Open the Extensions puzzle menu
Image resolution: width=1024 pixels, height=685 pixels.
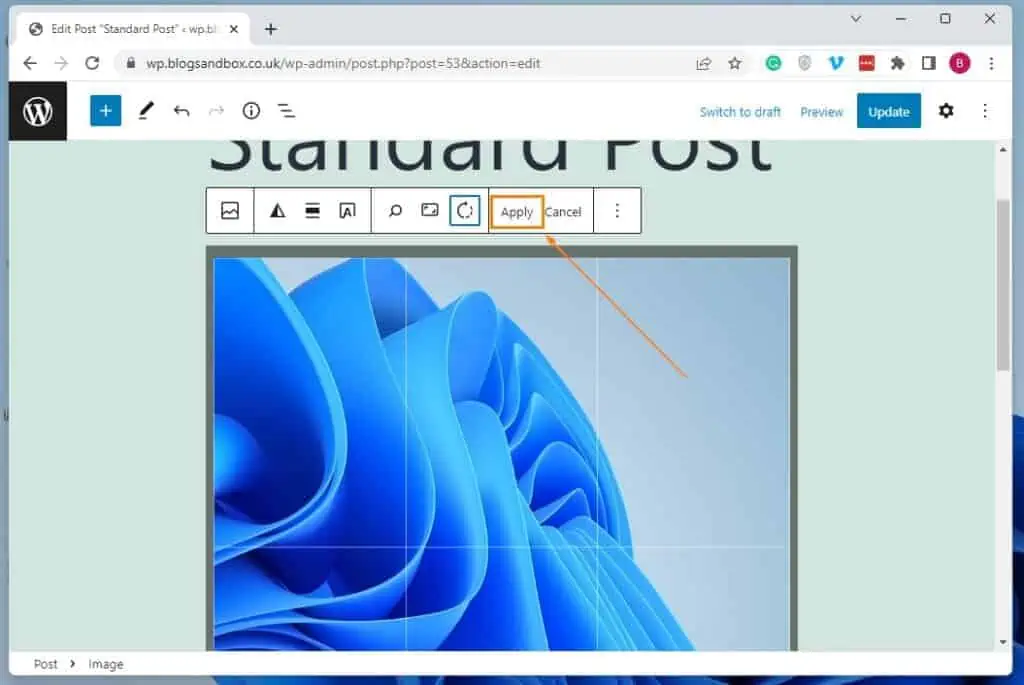coord(898,63)
